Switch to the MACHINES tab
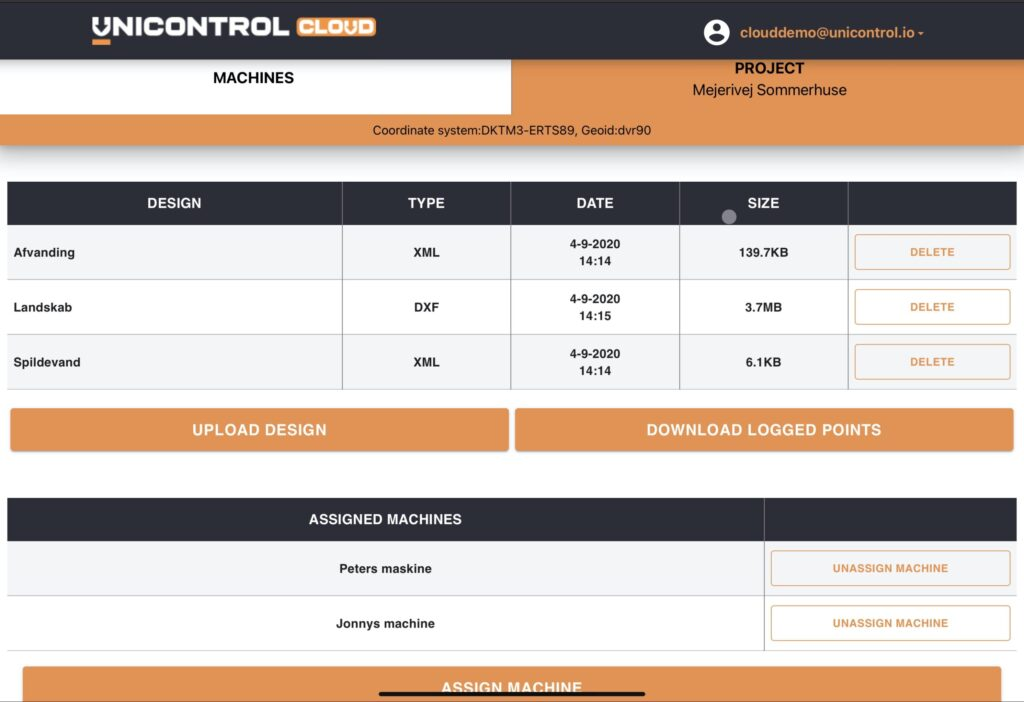Viewport: 1024px width, 702px height. click(253, 77)
